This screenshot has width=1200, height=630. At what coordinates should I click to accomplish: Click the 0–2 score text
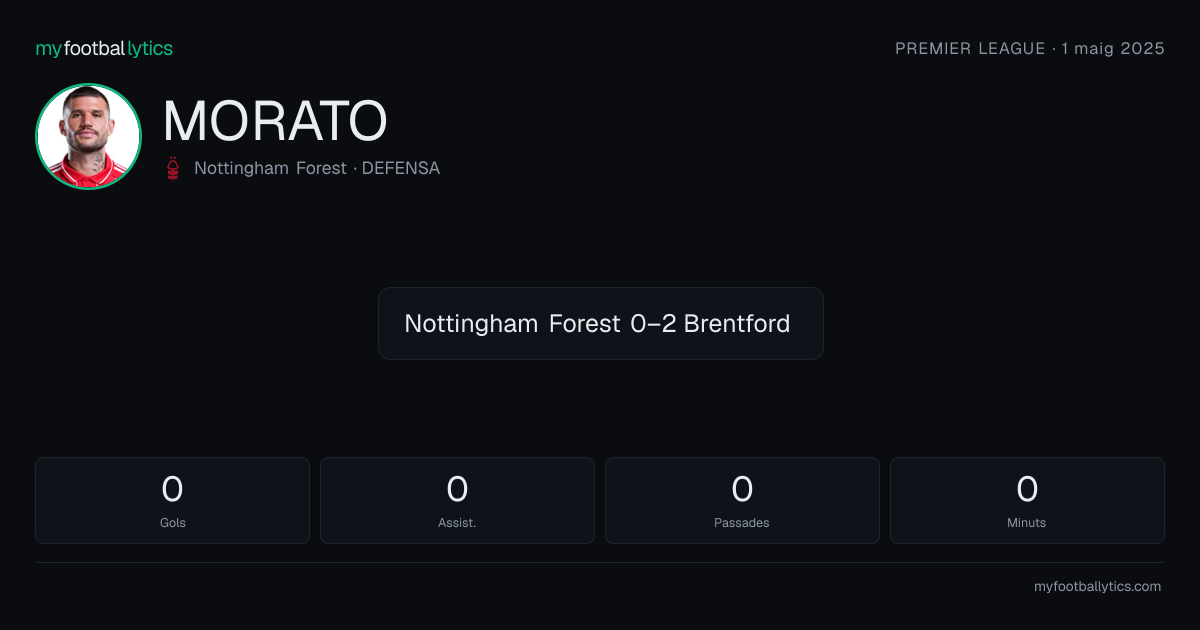[x=654, y=323]
